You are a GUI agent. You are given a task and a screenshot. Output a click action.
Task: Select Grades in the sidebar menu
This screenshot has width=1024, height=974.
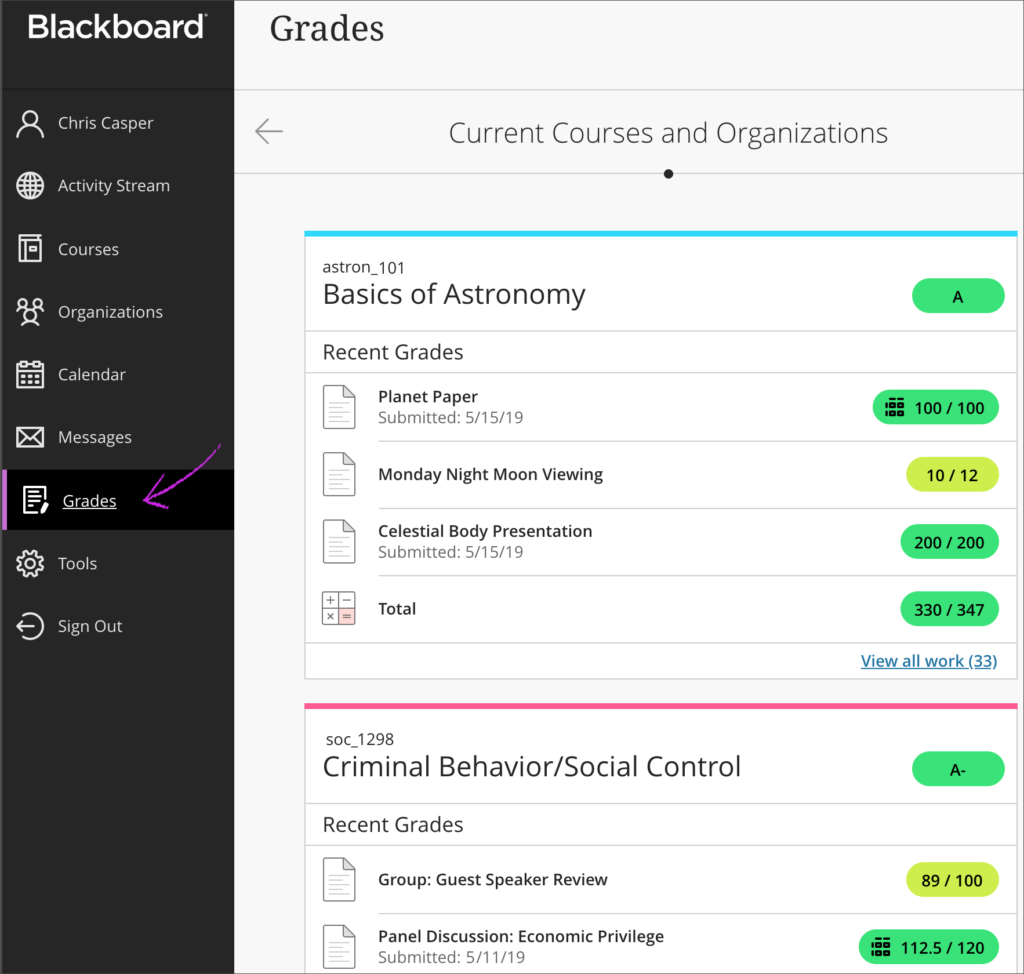click(89, 501)
